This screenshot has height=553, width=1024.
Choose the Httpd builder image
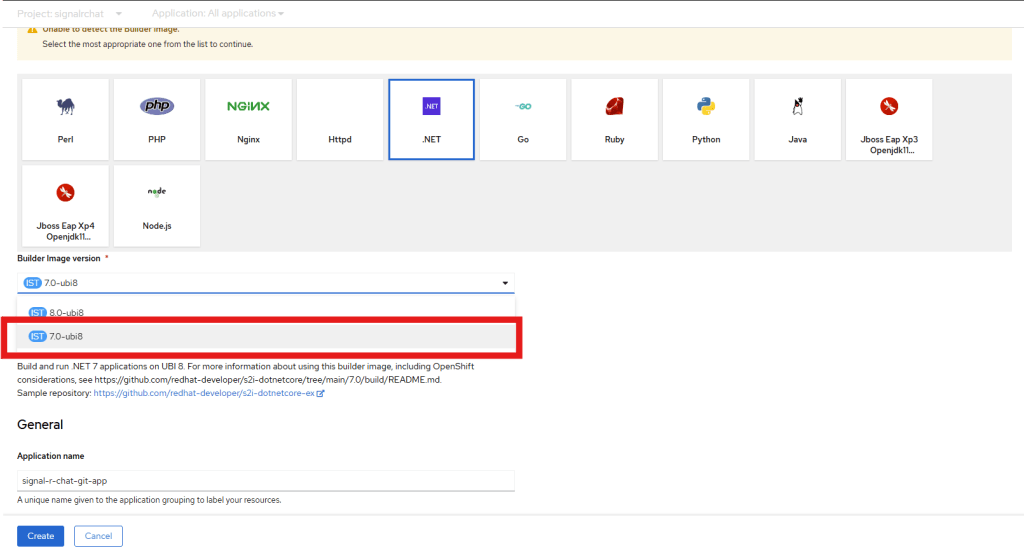[340, 119]
